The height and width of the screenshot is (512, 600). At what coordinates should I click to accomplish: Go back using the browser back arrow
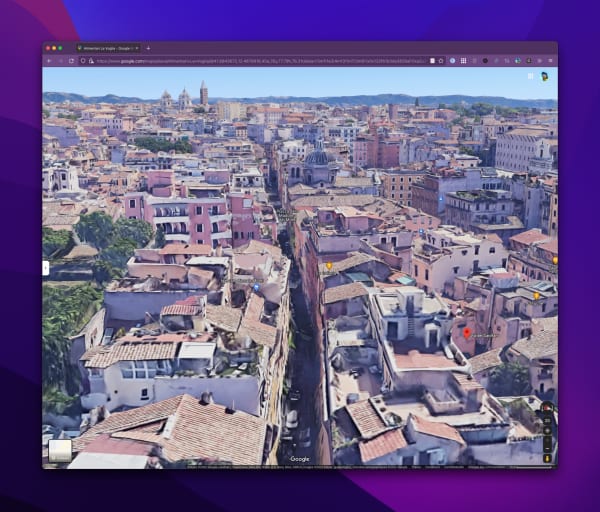pos(49,61)
